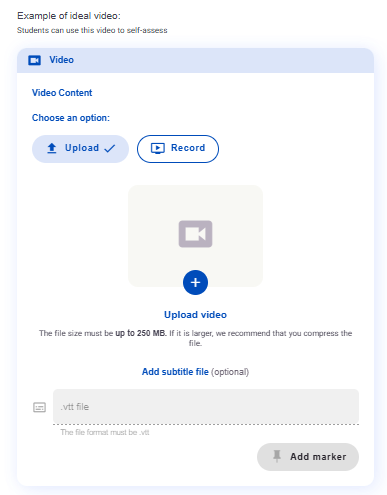The width and height of the screenshot is (387, 495).
Task: Select the Upload option button
Action: (80, 149)
